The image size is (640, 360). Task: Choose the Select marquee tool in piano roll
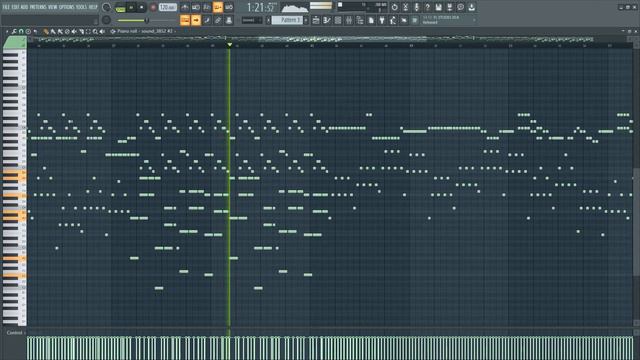pyautogui.click(x=88, y=31)
